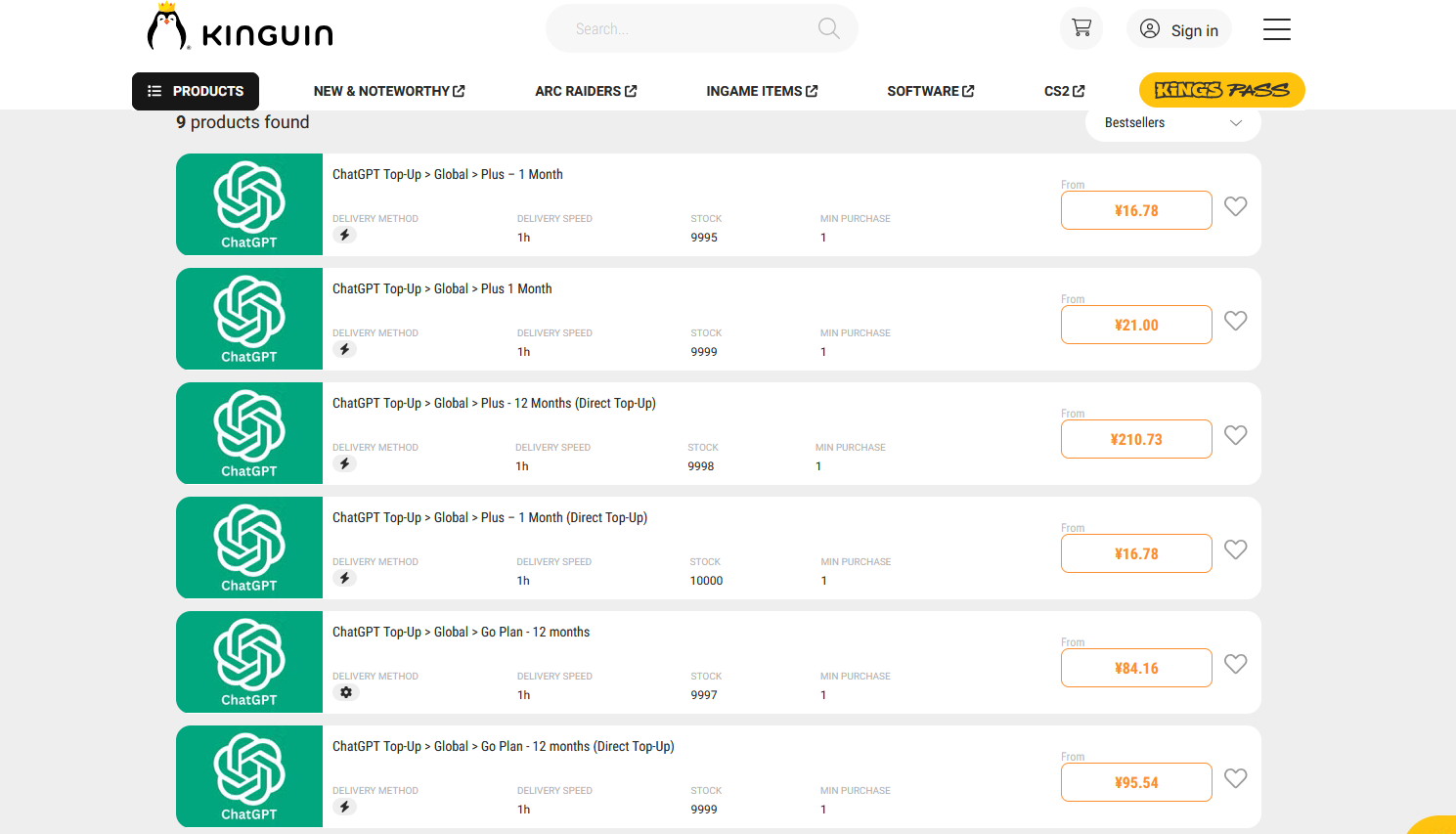Click into the Search input field
This screenshot has width=1456, height=834.
pyautogui.click(x=684, y=29)
